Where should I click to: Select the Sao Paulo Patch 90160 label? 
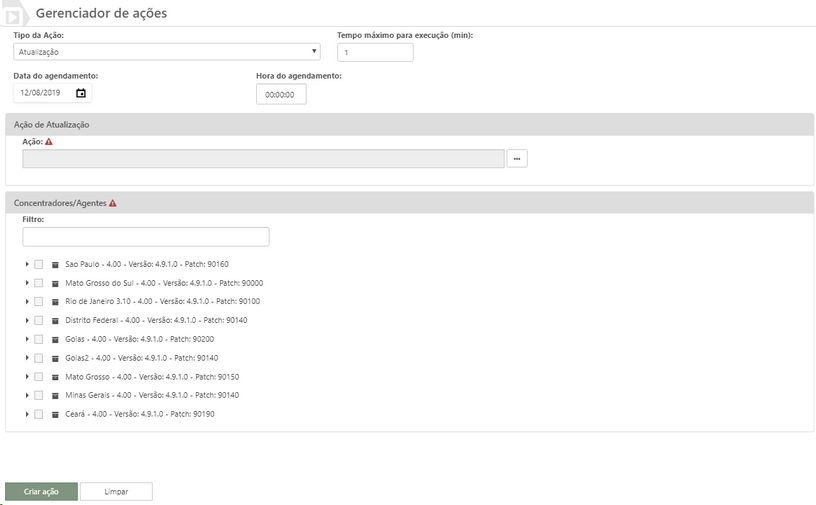click(147, 264)
